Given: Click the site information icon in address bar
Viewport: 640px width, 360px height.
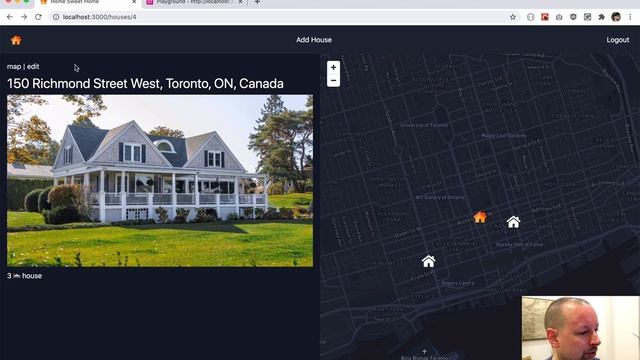Looking at the screenshot, I should (x=56, y=17).
